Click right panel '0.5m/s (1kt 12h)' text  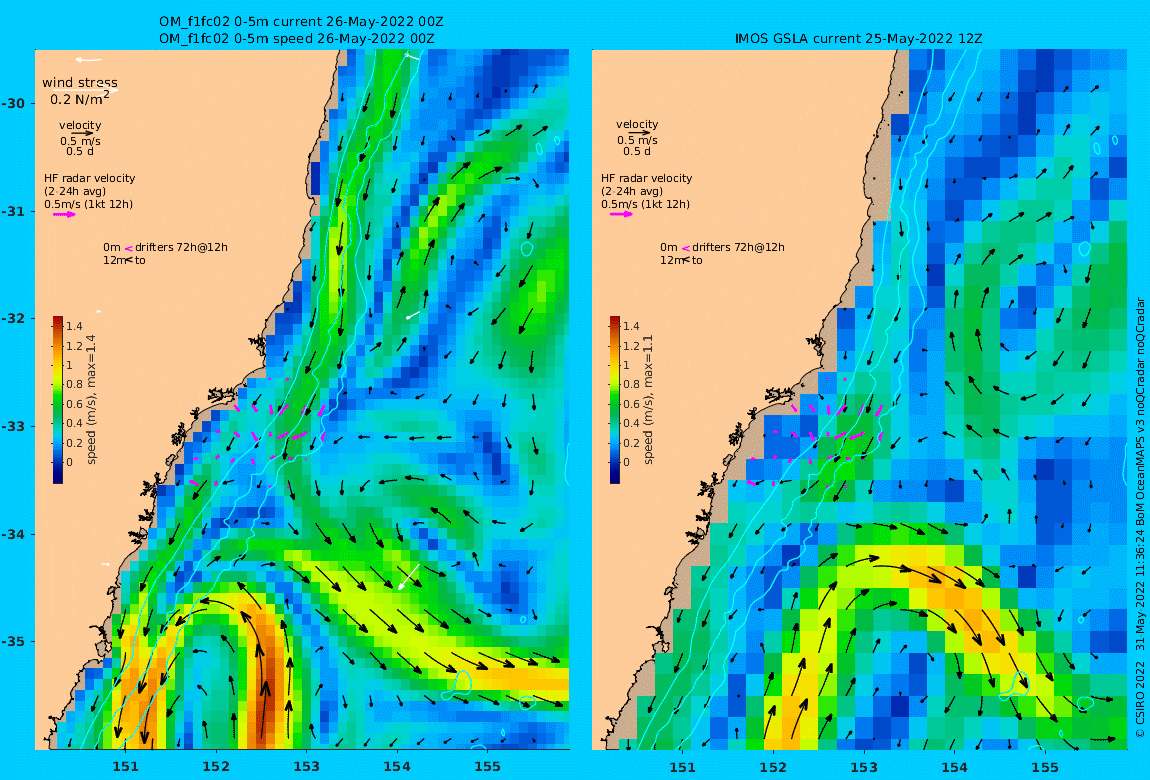(645, 205)
